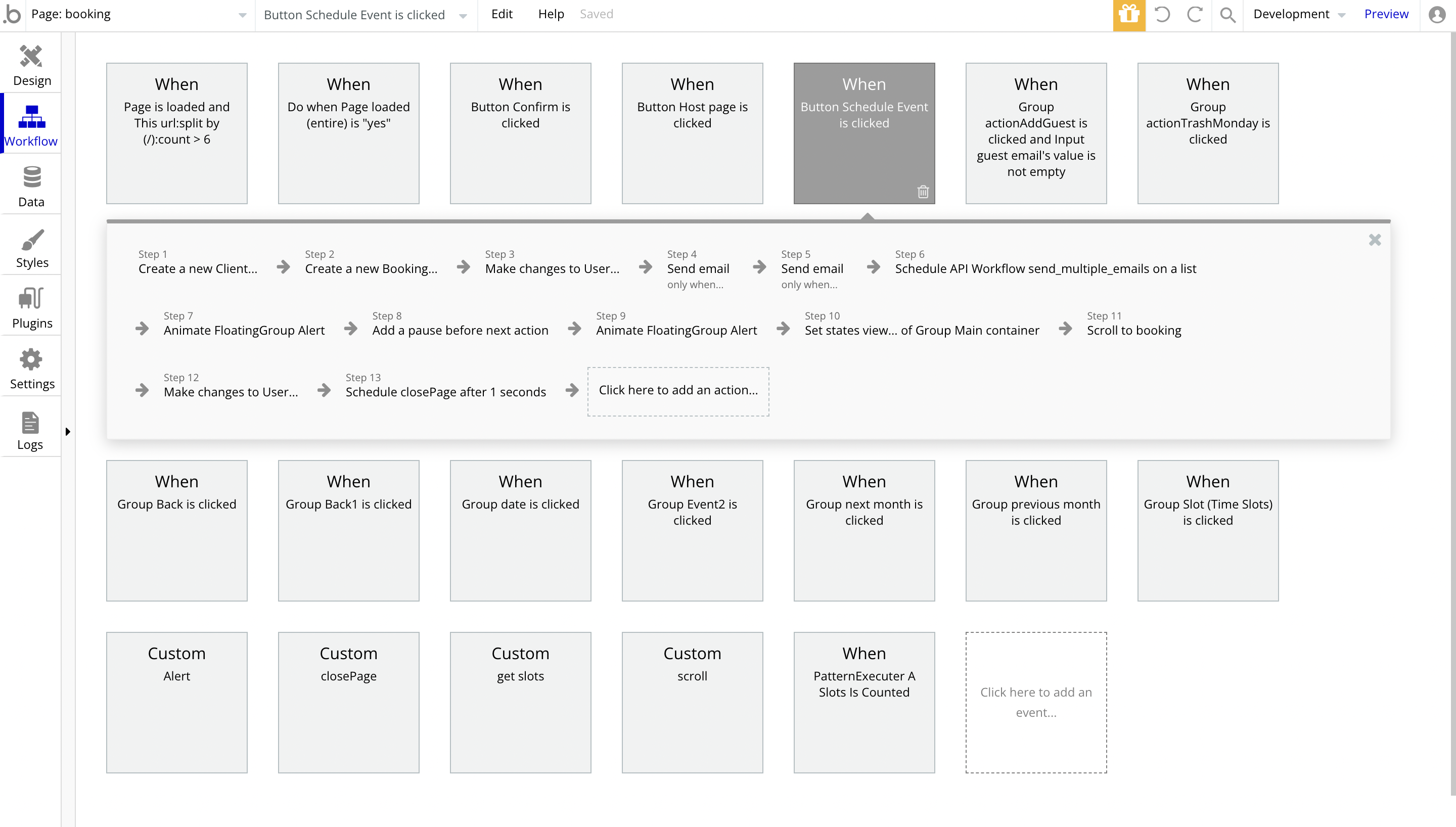Open the Logs section
1456x827 pixels.
click(x=30, y=430)
